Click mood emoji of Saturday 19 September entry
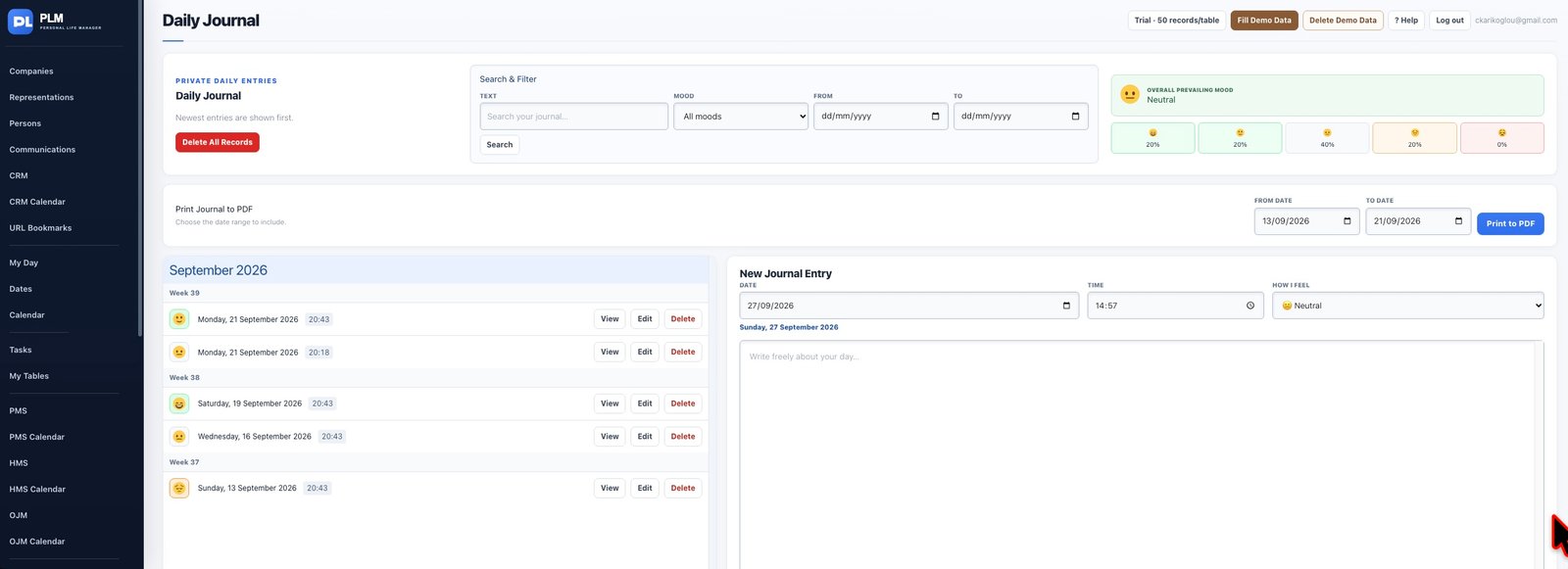The image size is (1568, 569). tap(179, 403)
